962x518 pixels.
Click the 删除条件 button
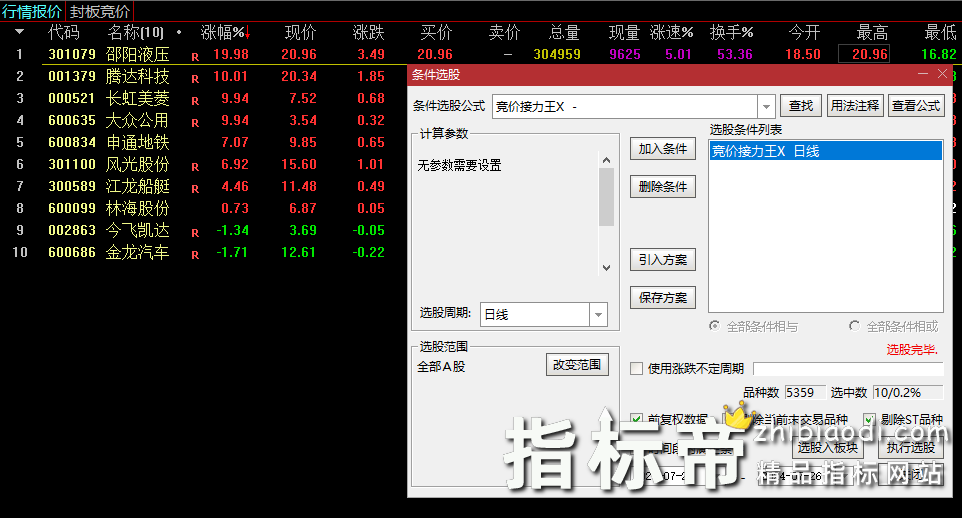coord(663,187)
